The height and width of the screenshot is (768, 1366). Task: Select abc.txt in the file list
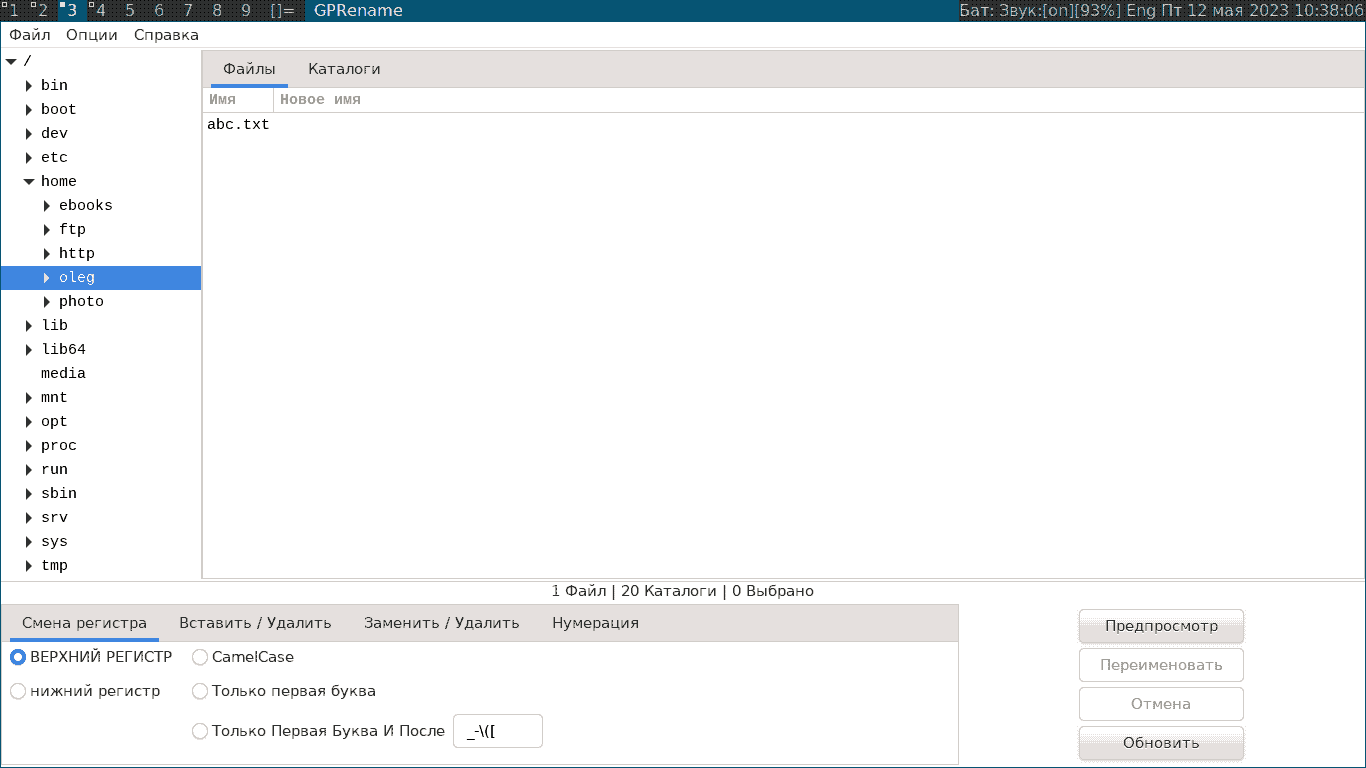[238, 125]
